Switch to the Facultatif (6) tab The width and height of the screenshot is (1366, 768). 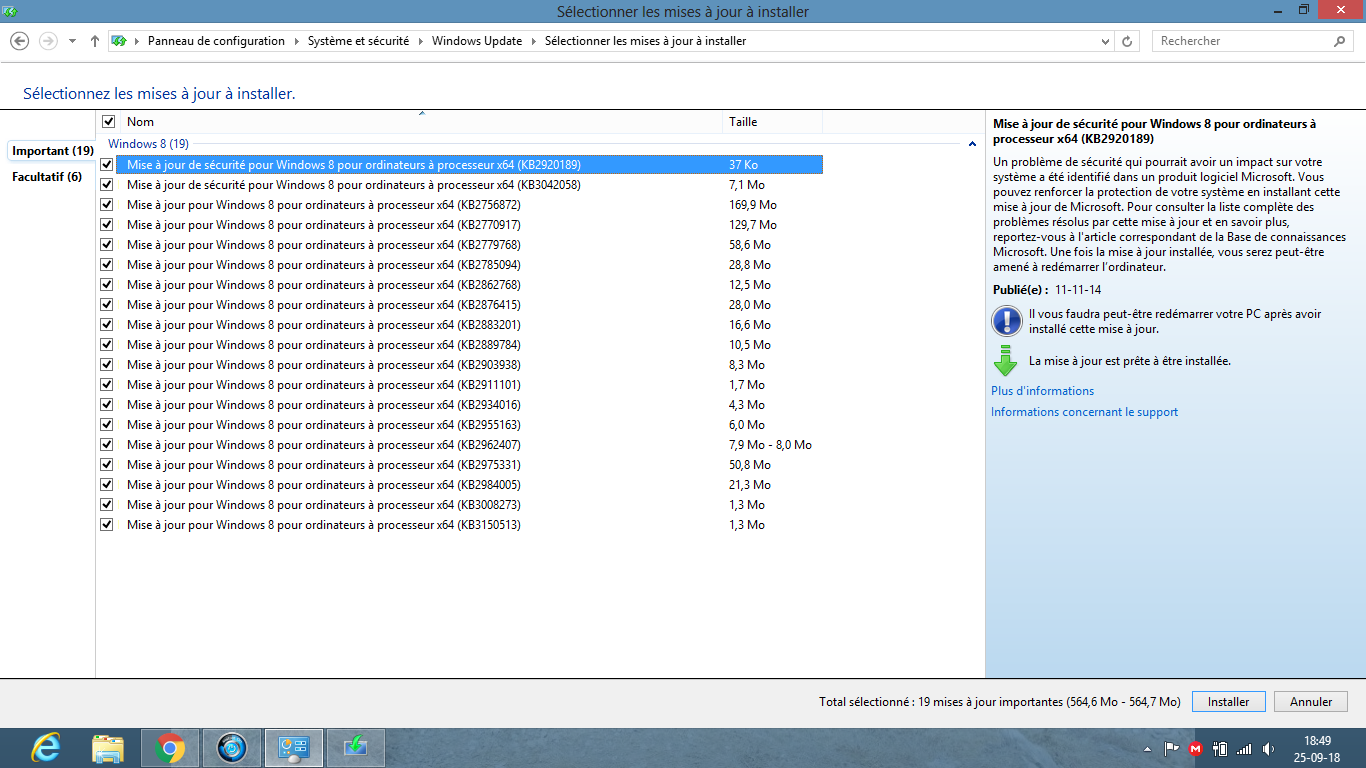(x=47, y=177)
